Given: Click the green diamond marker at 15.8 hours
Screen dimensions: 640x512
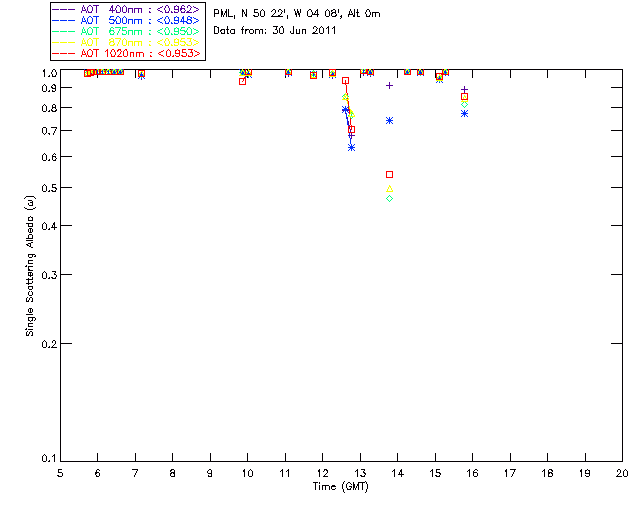Looking at the screenshot, I should point(464,105).
